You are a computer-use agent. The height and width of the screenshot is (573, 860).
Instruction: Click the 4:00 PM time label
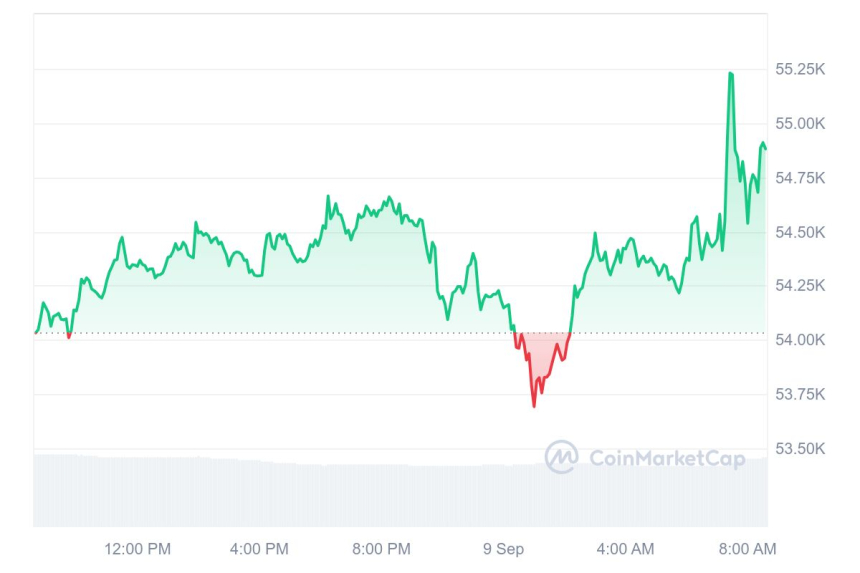pos(259,548)
